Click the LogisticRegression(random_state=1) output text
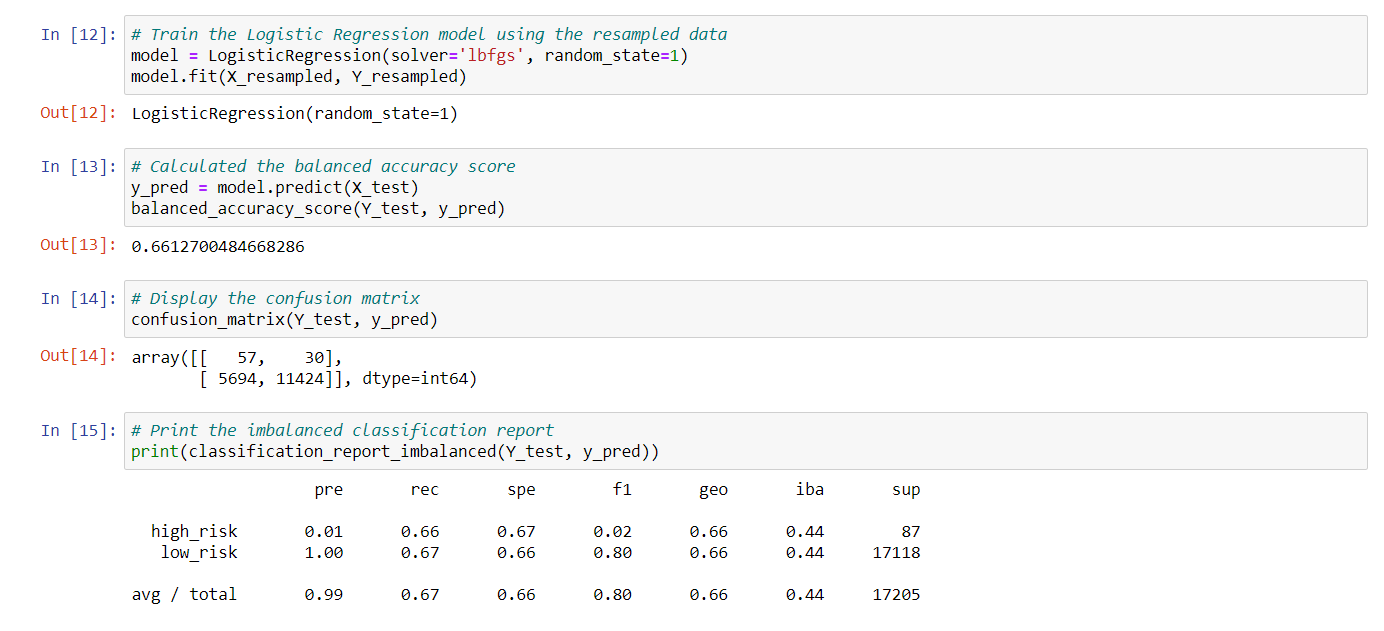Viewport: 1384px width, 631px height. click(294, 113)
